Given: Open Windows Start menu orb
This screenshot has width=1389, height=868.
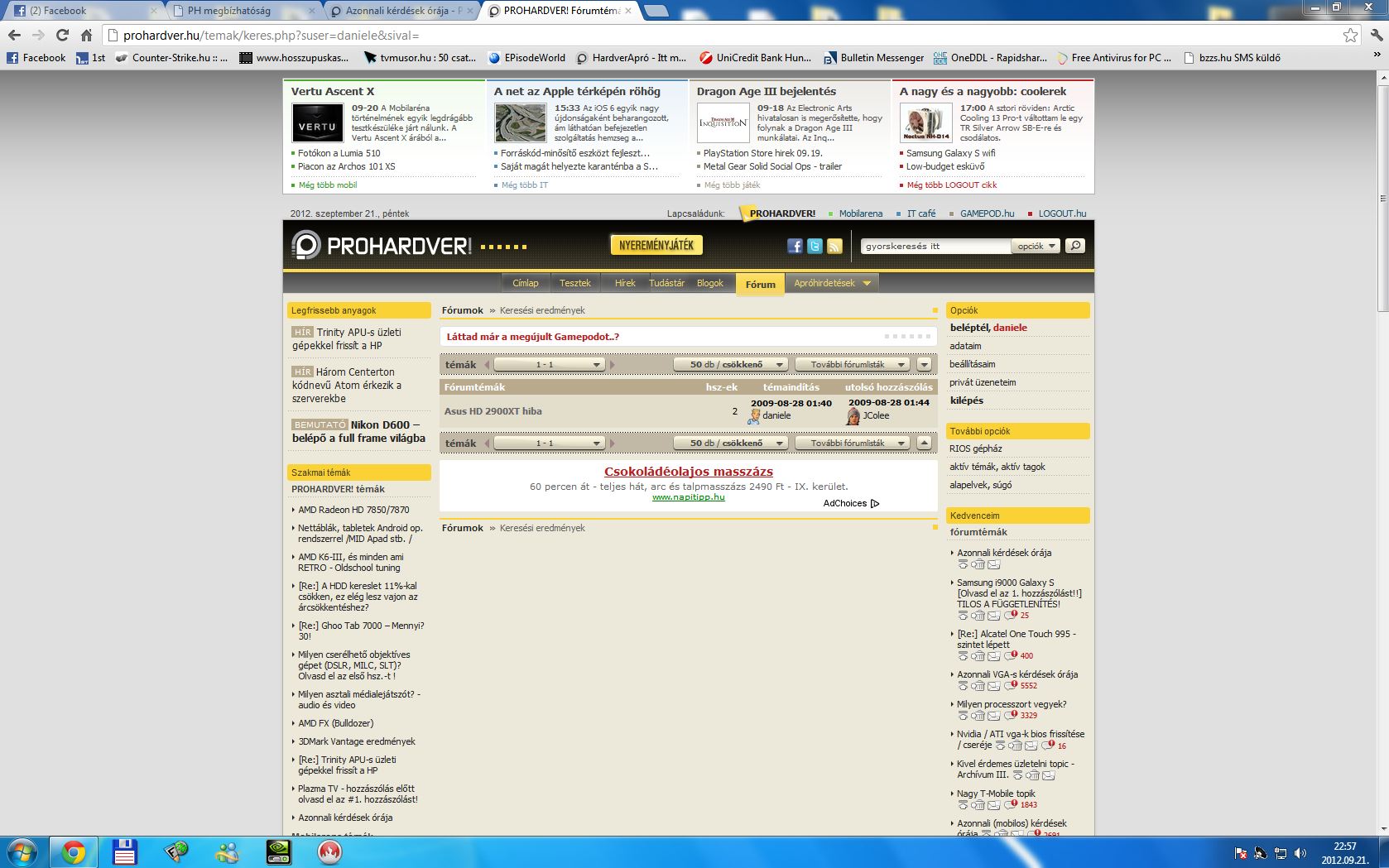Looking at the screenshot, I should coord(22,851).
